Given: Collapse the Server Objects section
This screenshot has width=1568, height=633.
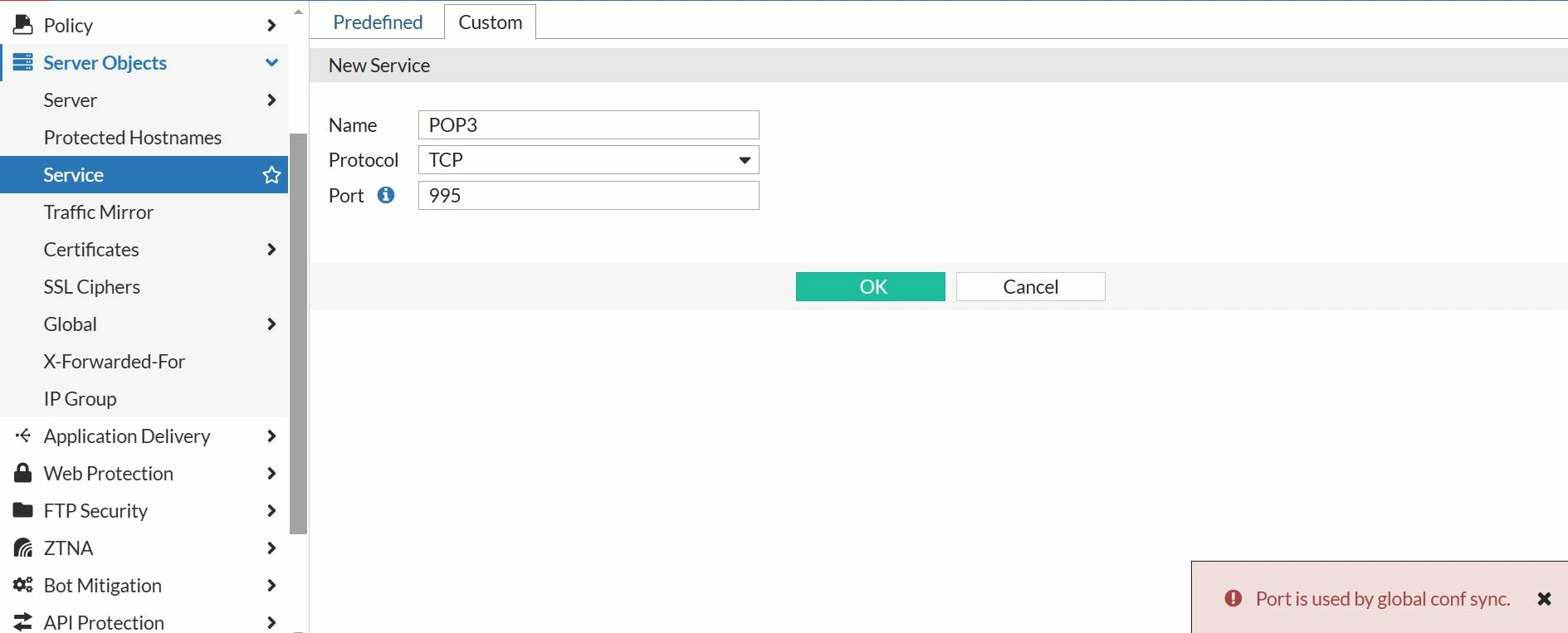Looking at the screenshot, I should tap(271, 62).
